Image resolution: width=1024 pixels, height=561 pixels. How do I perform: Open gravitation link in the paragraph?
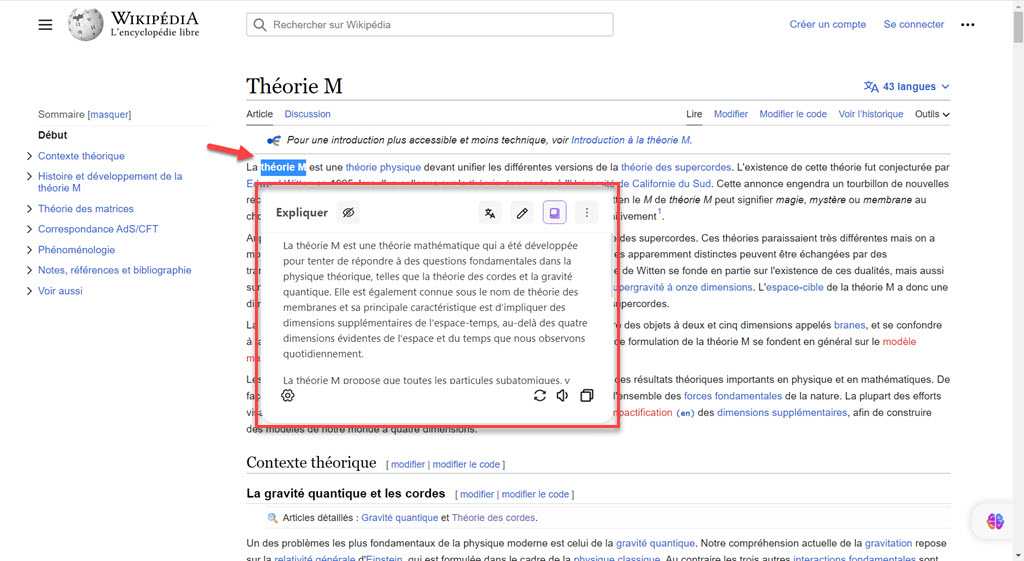point(888,543)
